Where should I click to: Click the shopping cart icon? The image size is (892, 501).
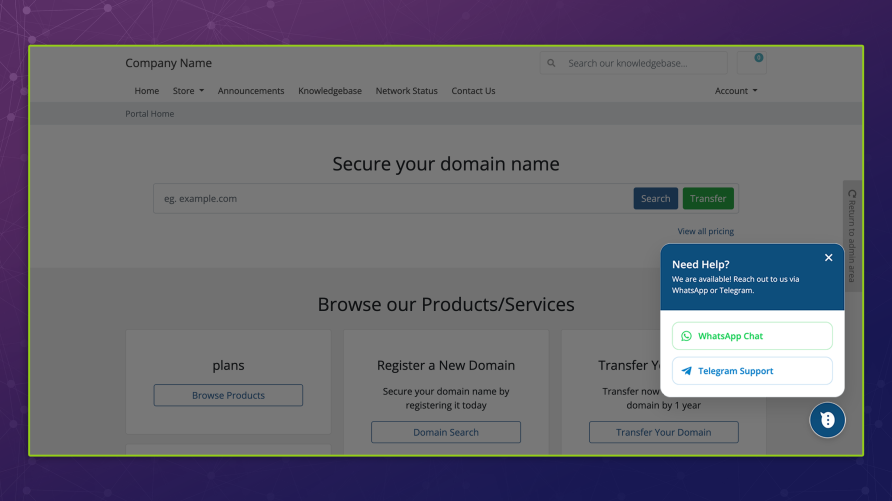pyautogui.click(x=751, y=63)
